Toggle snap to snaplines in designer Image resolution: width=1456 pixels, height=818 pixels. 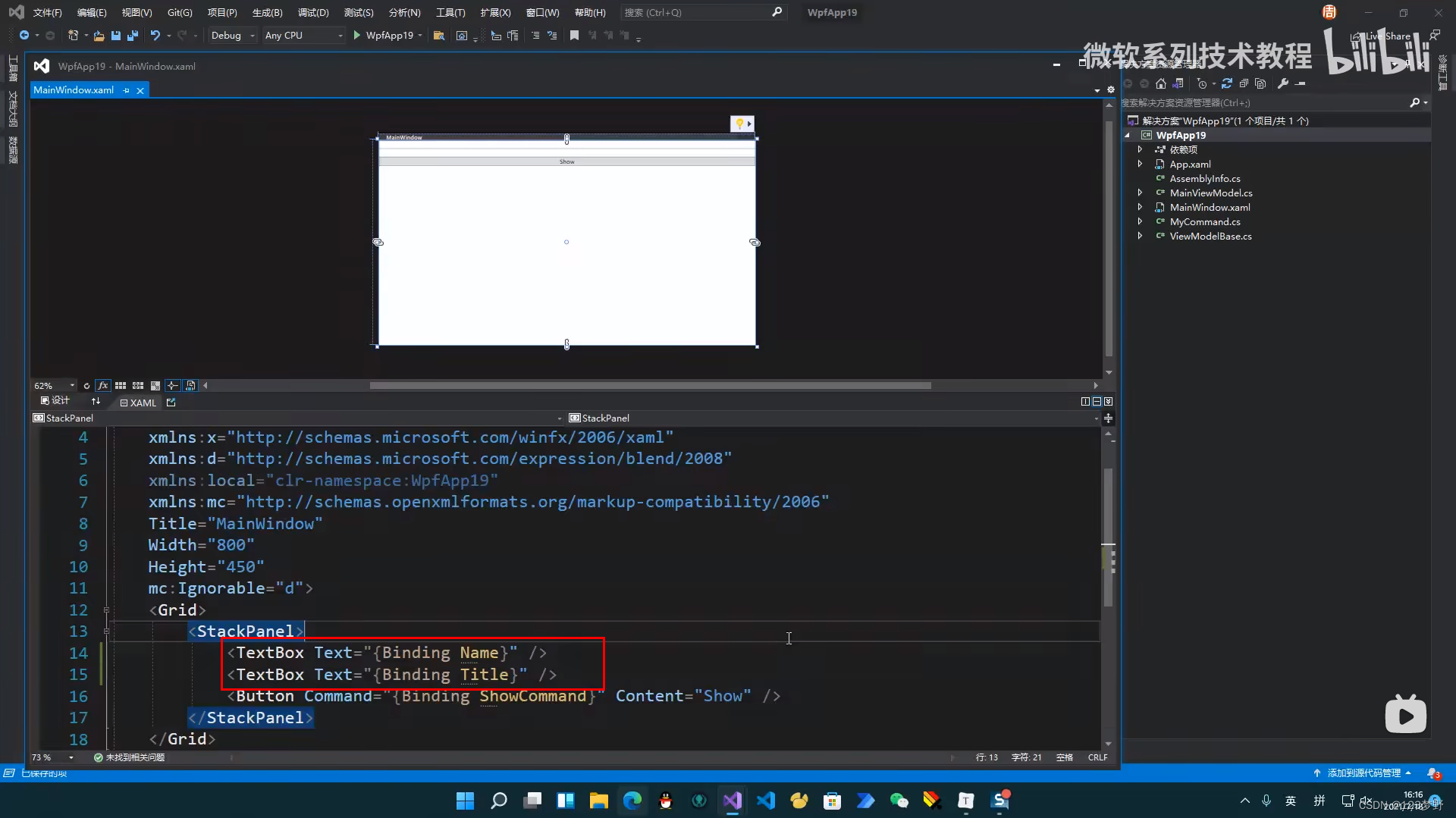pos(173,386)
